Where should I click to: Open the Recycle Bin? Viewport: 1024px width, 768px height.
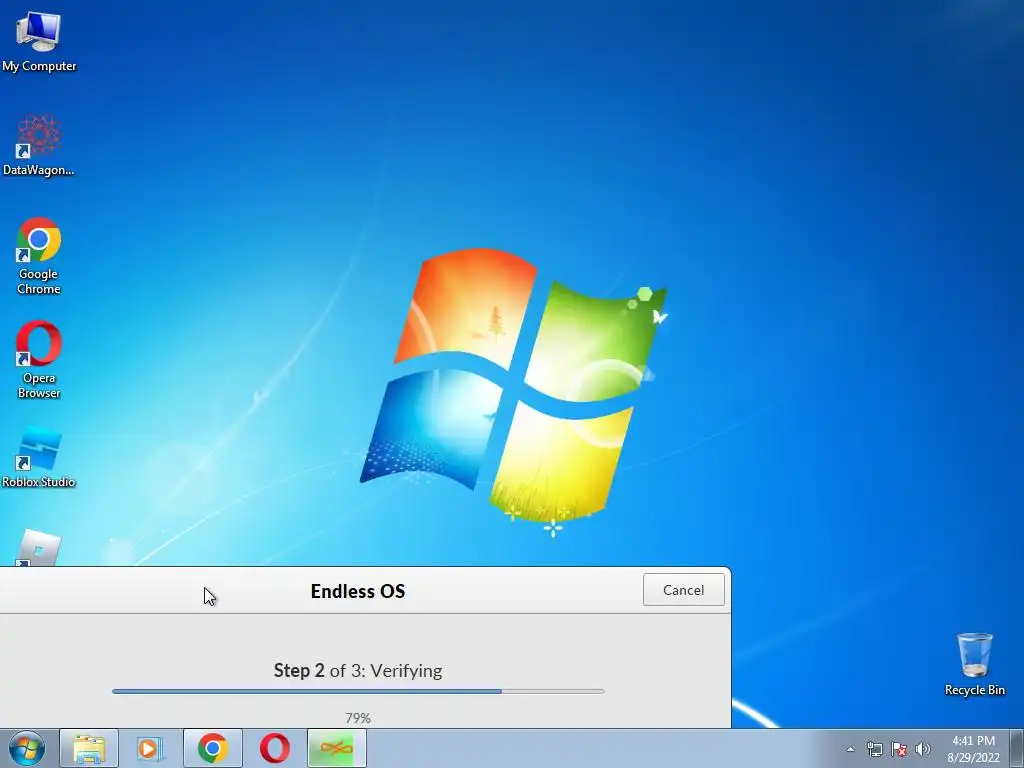974,664
